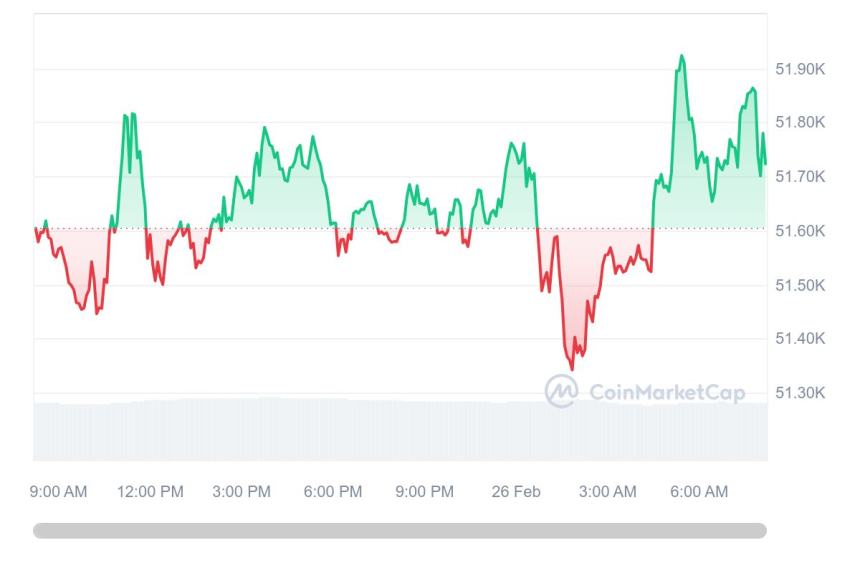The width and height of the screenshot is (860, 573).
Task: Click the 3:00 PM time label
Action: click(242, 492)
